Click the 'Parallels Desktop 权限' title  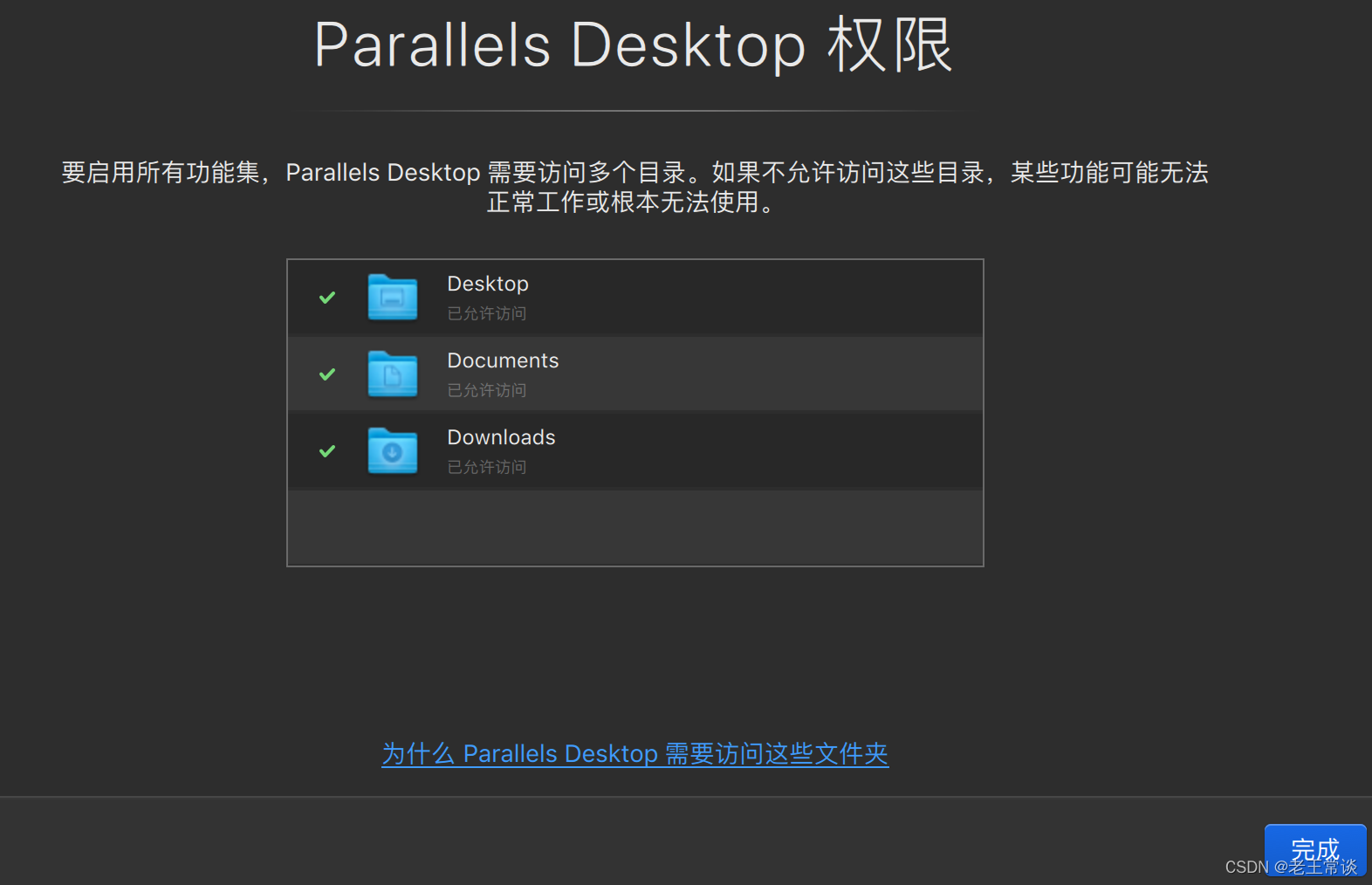[634, 45]
